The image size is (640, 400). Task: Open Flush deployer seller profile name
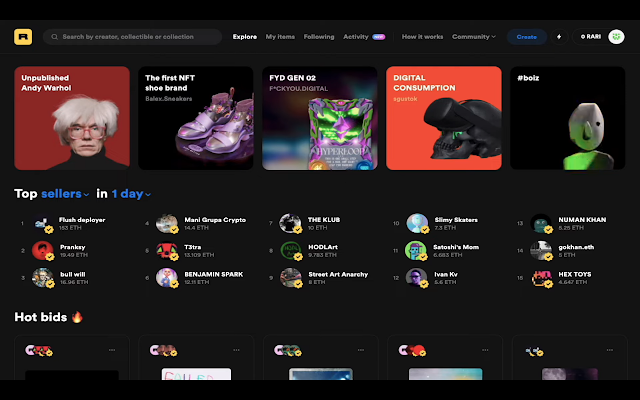pos(82,220)
